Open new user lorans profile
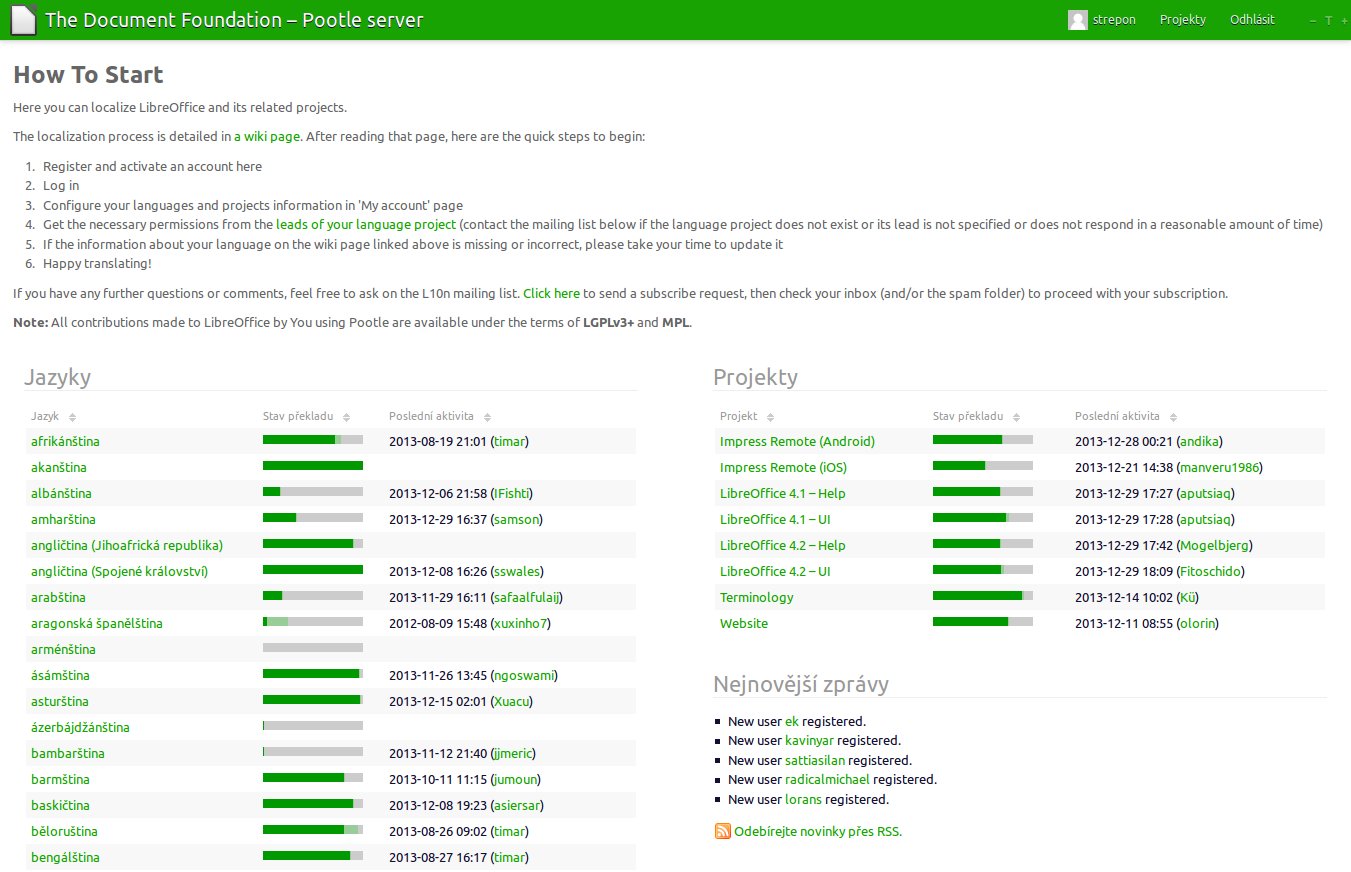This screenshot has height=872, width=1351. (803, 800)
